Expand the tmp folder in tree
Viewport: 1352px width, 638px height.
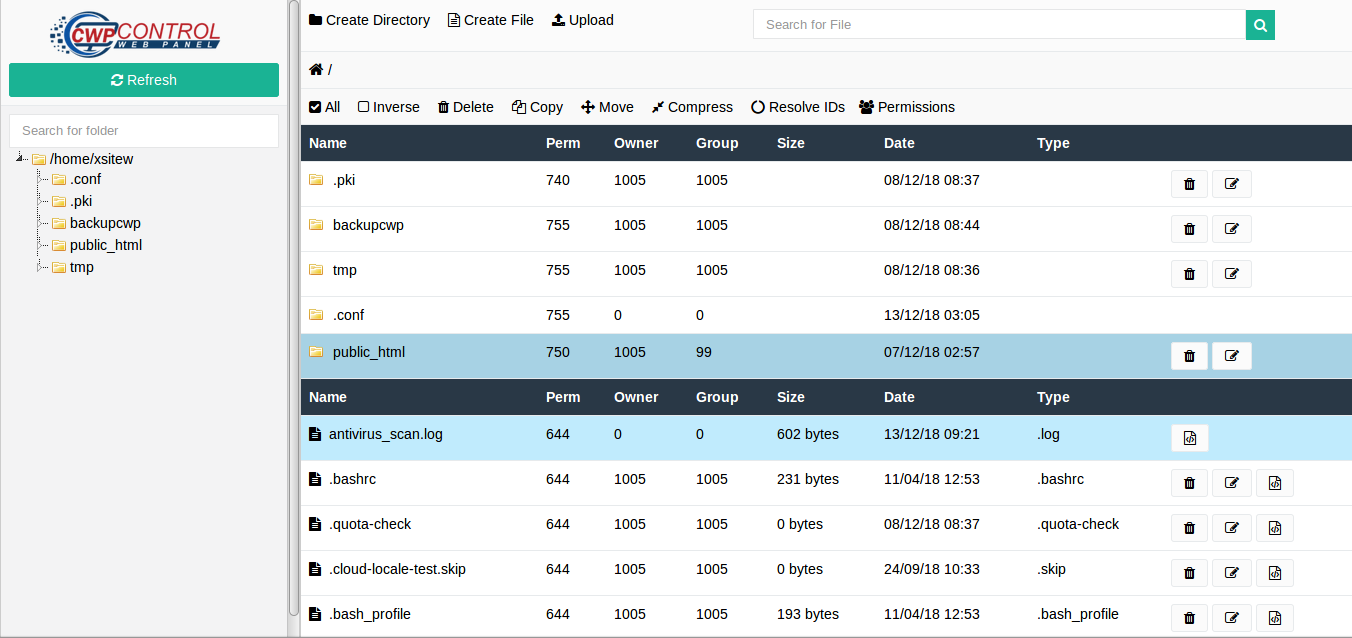coord(40,267)
